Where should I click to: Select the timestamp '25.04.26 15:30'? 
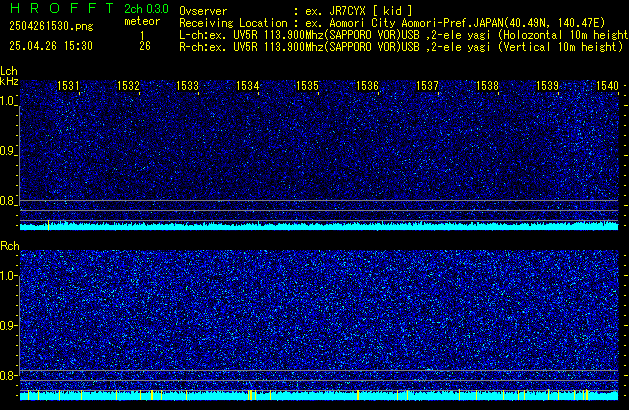click(x=51, y=46)
